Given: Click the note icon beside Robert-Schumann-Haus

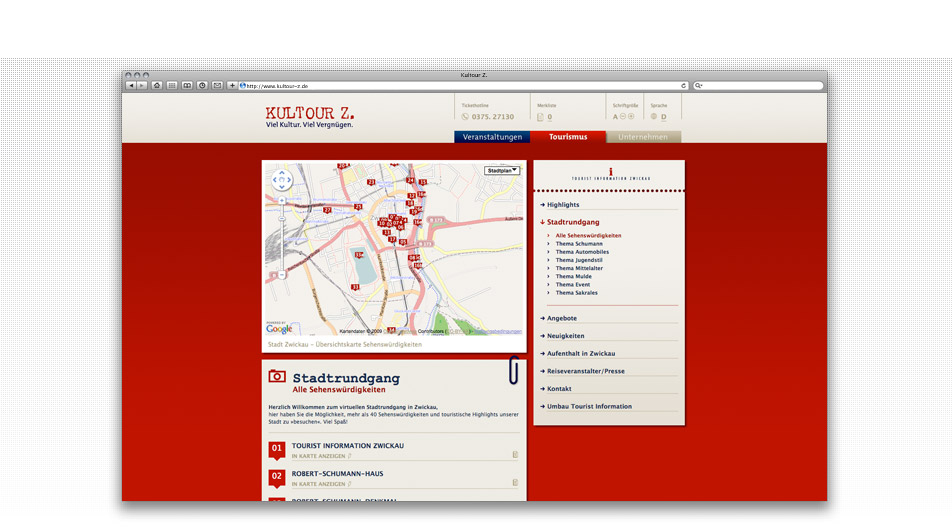Looking at the screenshot, I should click(x=515, y=483).
